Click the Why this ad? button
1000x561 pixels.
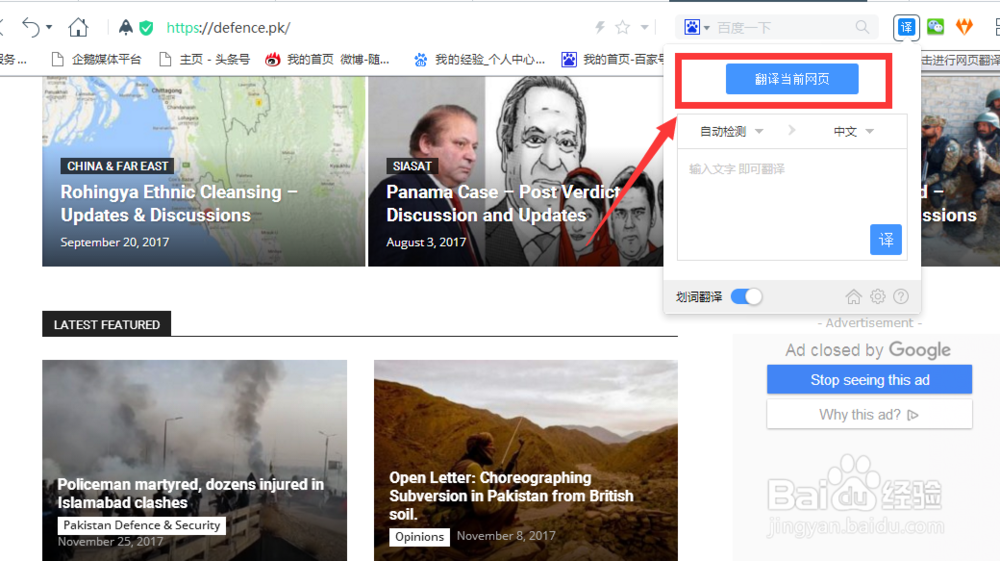869,415
